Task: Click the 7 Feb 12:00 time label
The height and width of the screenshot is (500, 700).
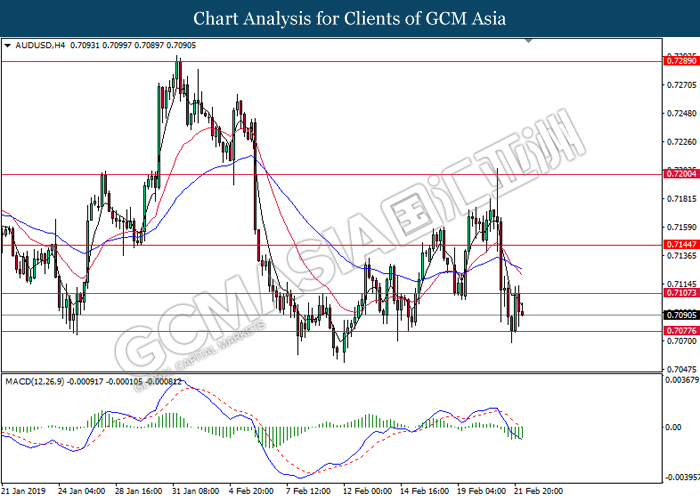Action: tap(308, 491)
